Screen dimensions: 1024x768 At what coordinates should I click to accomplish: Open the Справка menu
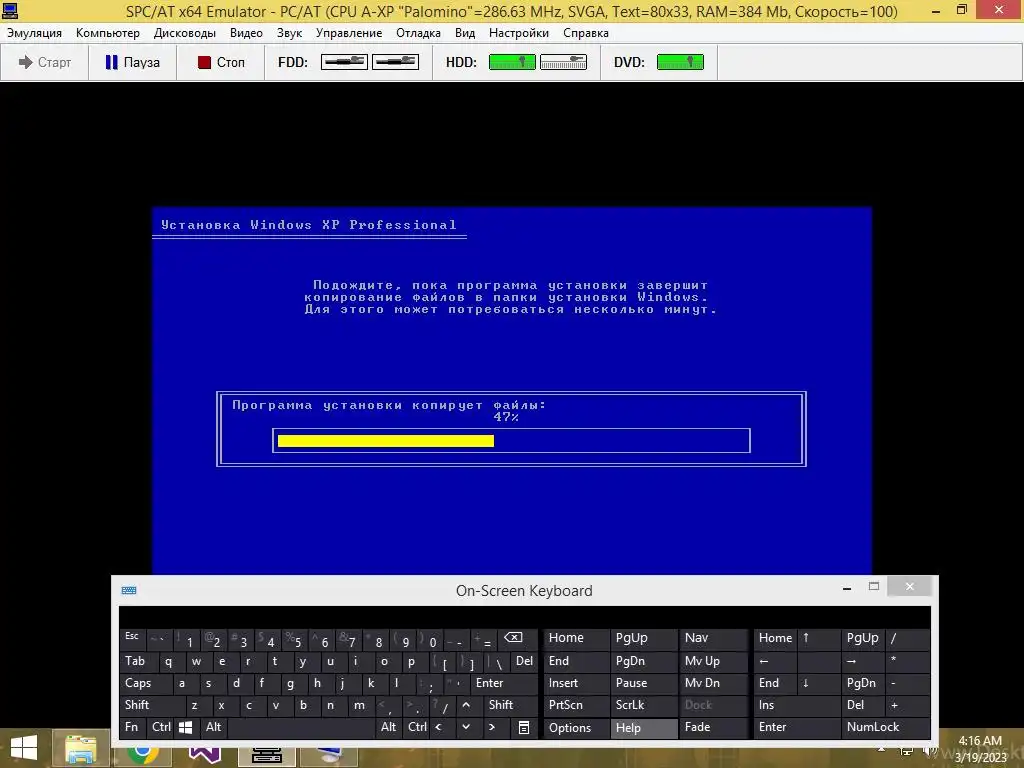click(x=586, y=33)
